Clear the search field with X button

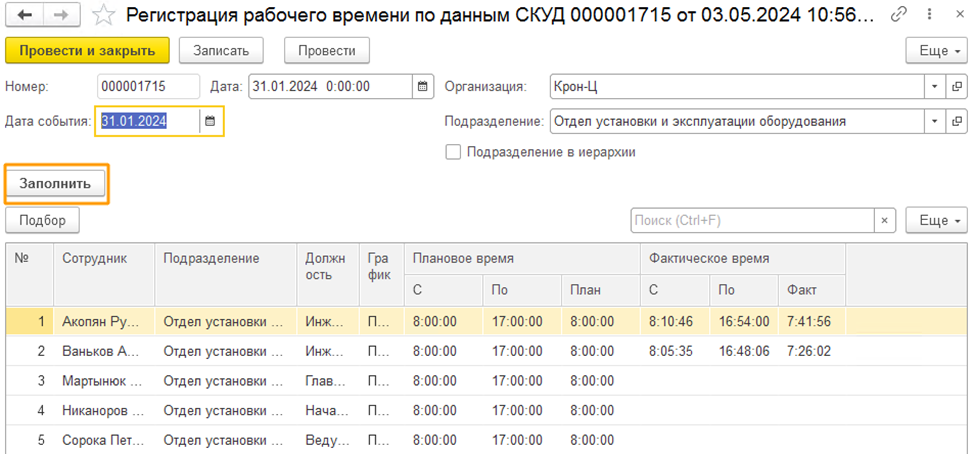click(885, 221)
